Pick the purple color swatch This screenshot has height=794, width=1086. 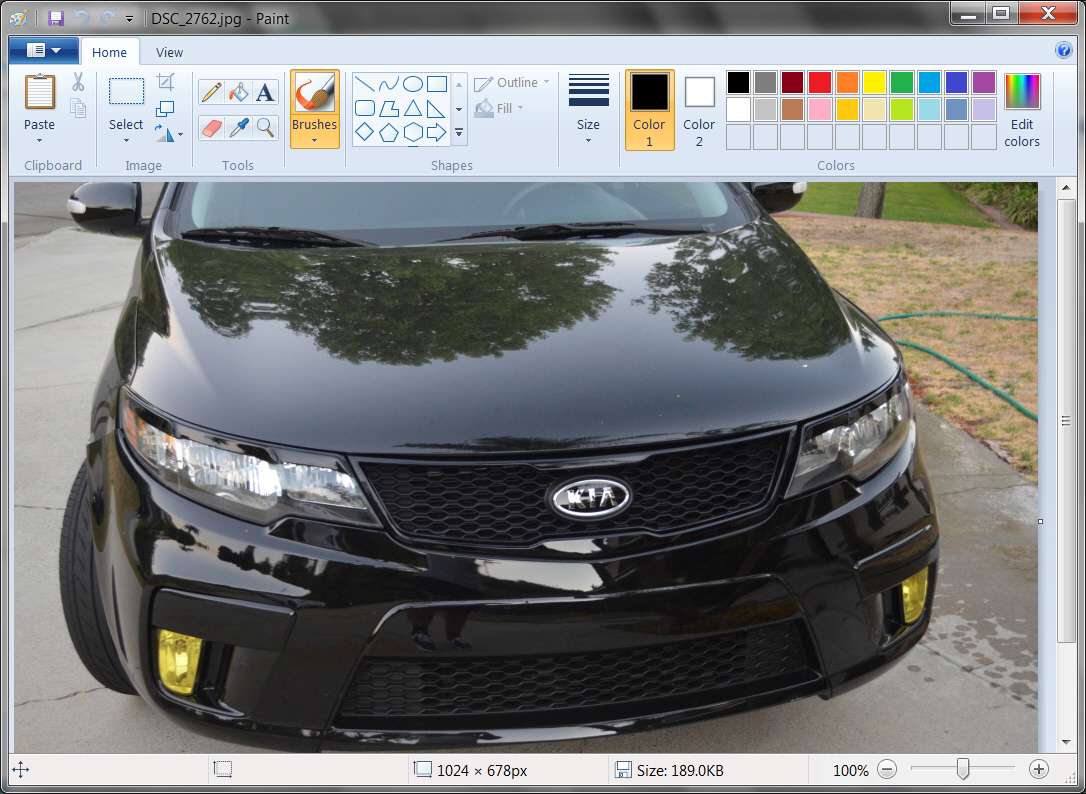point(983,82)
